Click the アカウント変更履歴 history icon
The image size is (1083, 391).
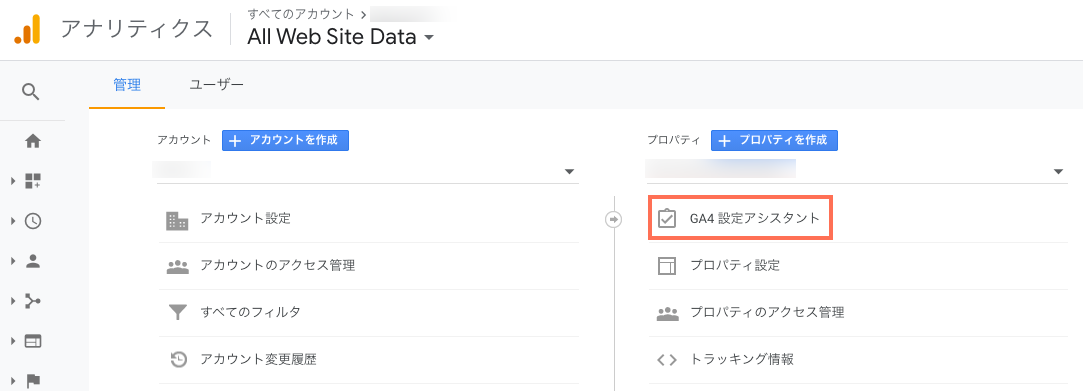click(178, 359)
